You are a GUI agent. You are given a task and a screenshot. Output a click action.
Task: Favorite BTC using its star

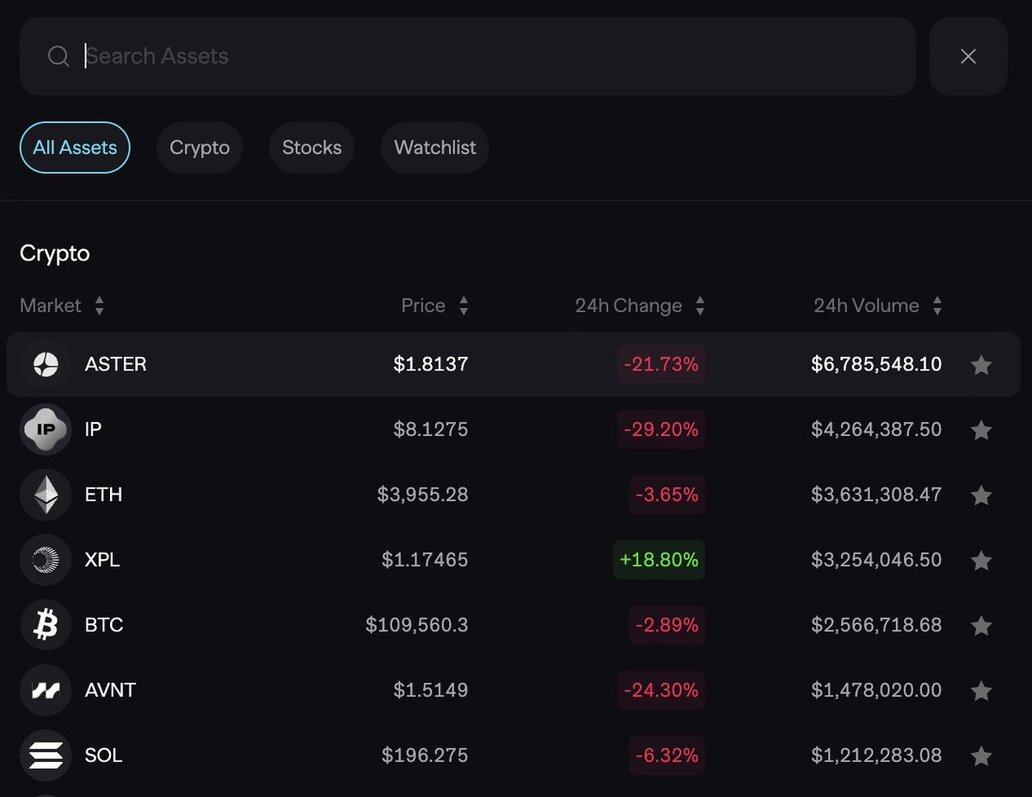coord(981,625)
